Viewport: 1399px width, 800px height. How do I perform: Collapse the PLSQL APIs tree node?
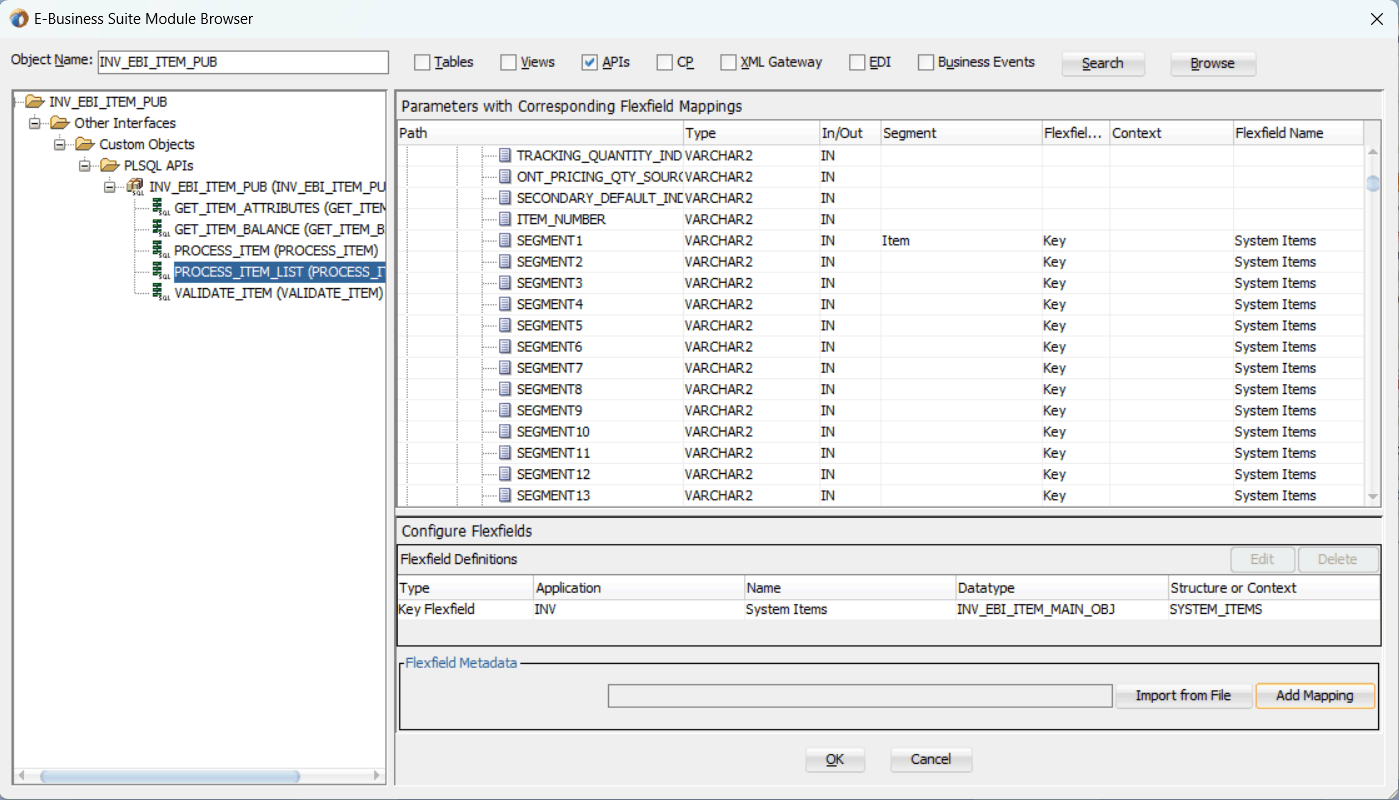[x=85, y=165]
